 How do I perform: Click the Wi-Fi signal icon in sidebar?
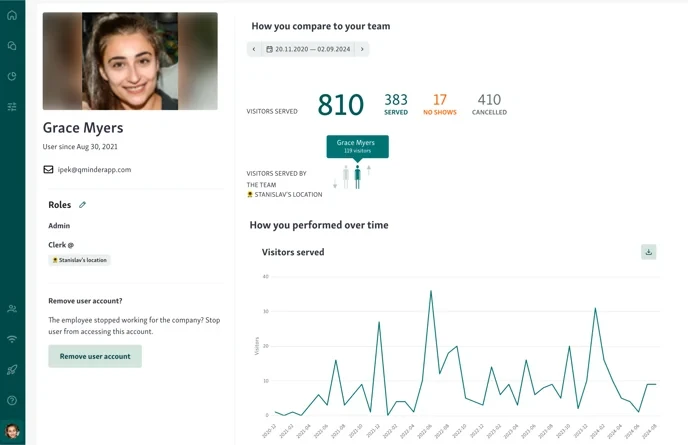12,339
